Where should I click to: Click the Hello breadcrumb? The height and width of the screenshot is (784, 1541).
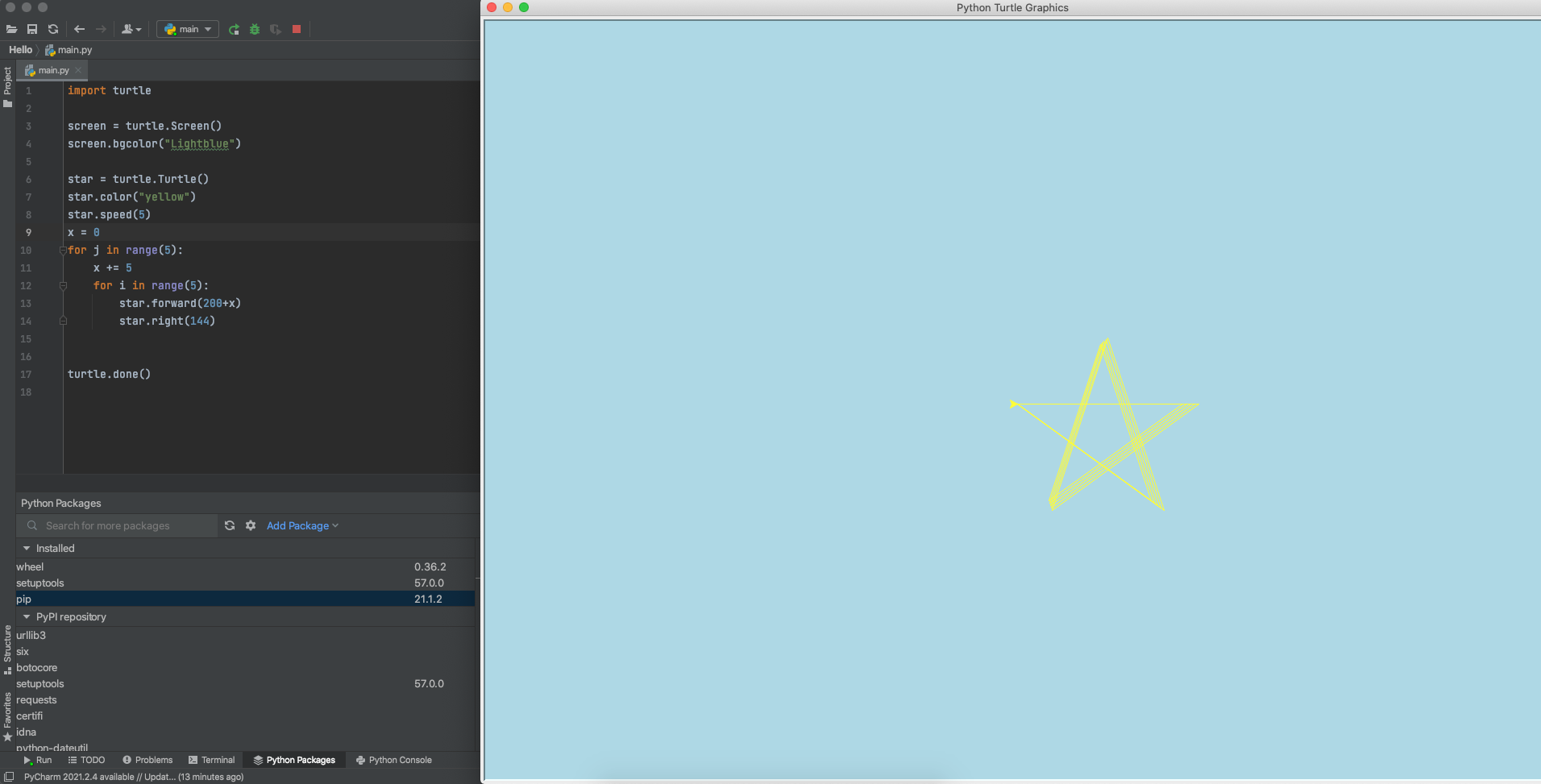click(20, 50)
